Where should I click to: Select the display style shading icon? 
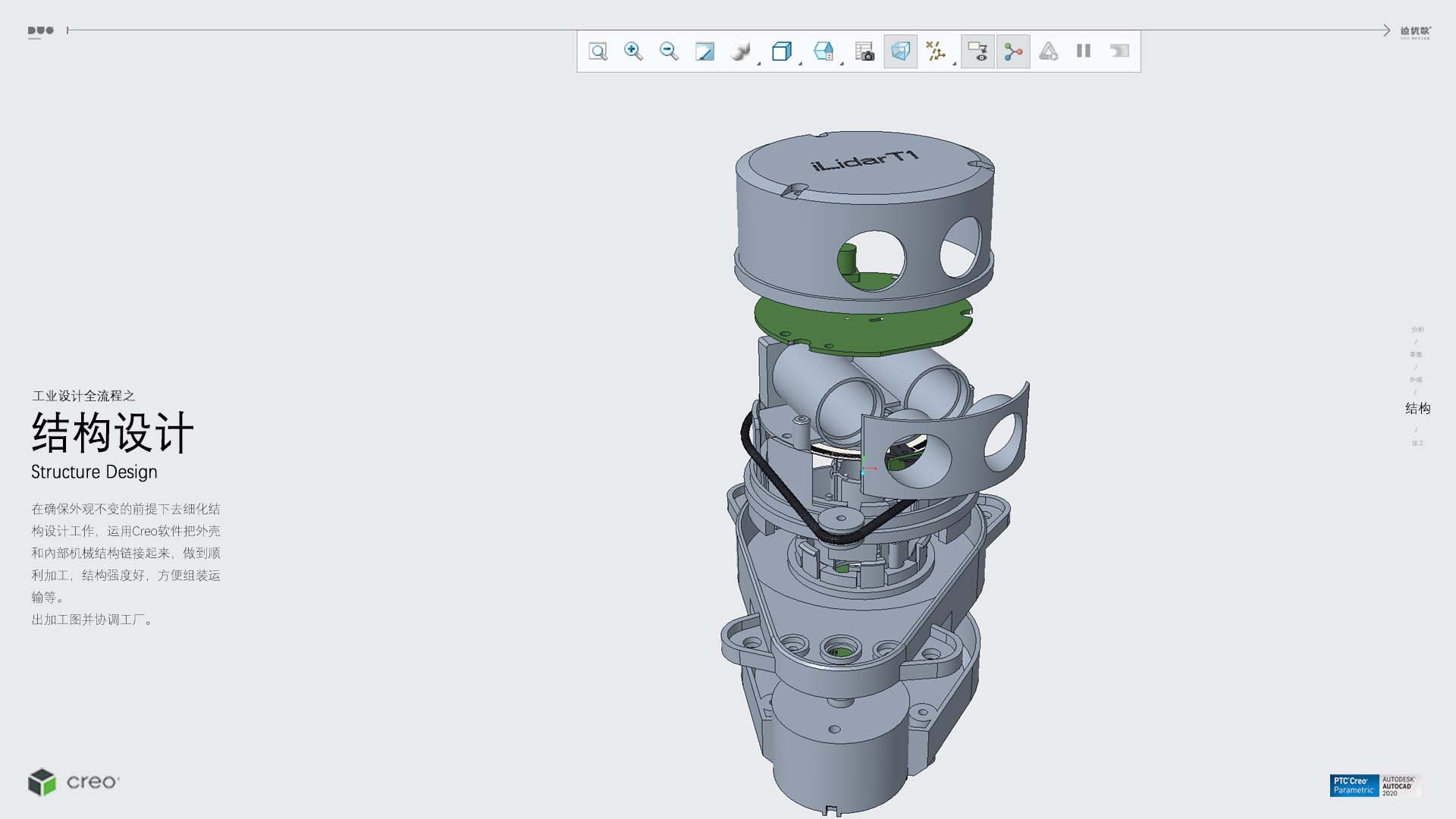740,52
